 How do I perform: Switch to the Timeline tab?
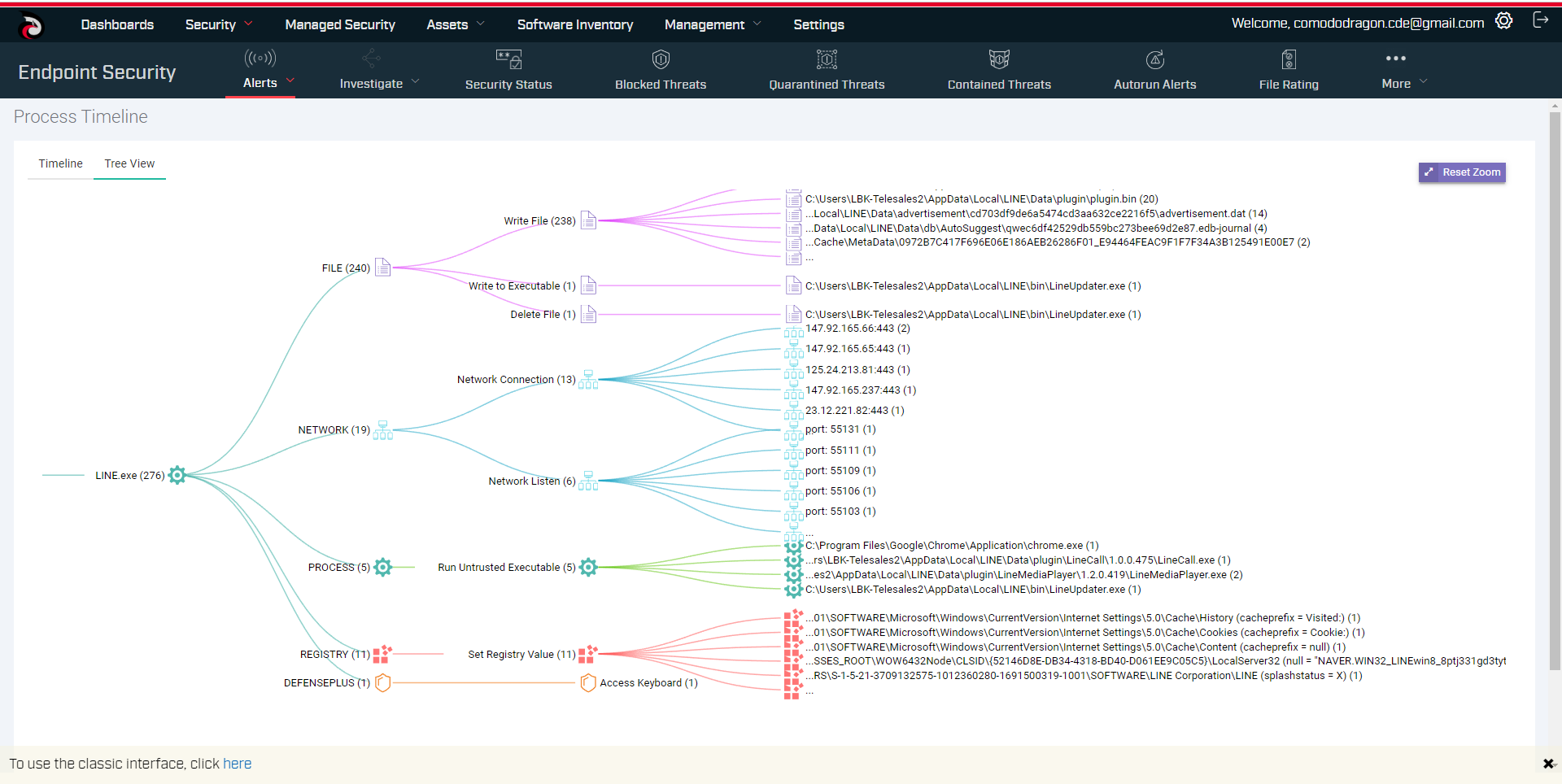(60, 163)
